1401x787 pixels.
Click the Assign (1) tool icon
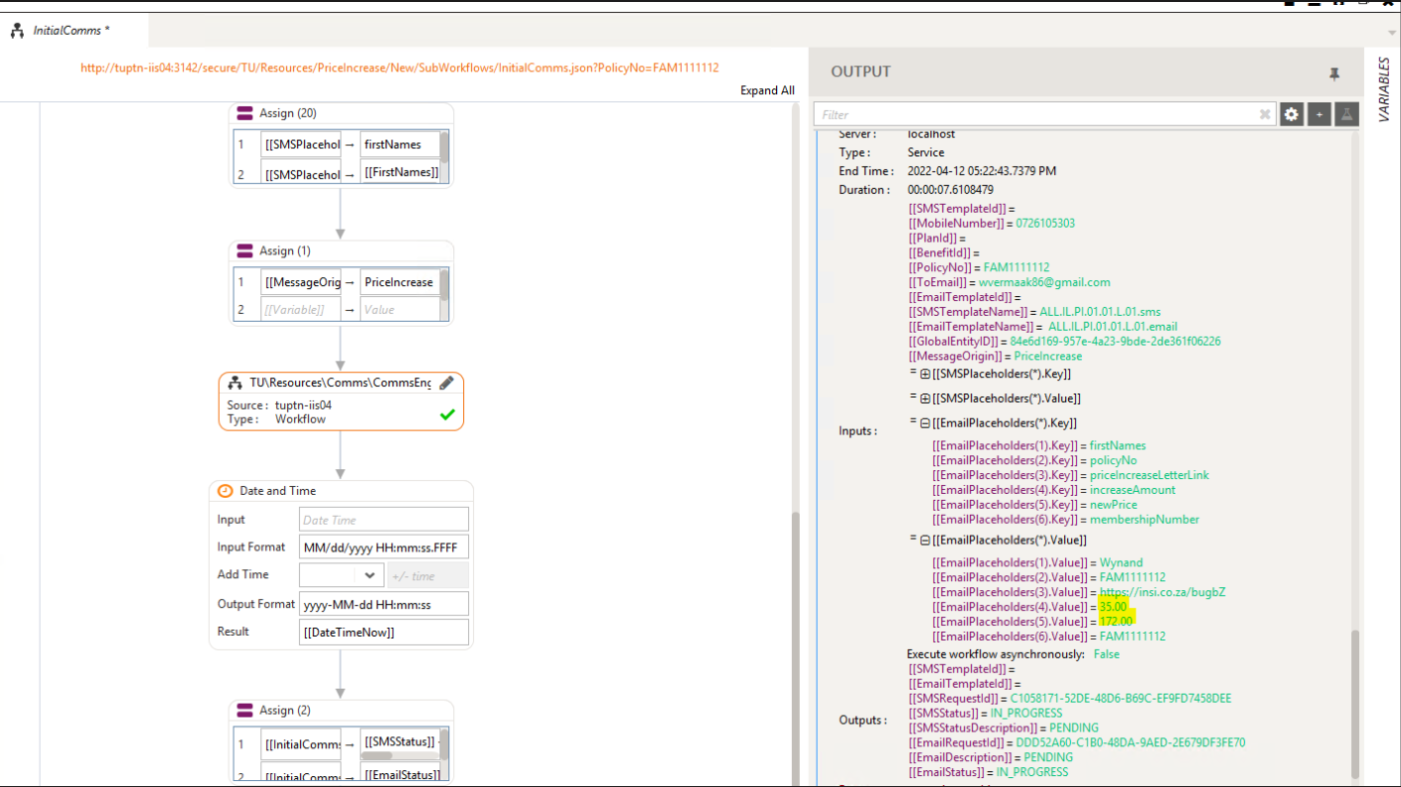(x=245, y=251)
